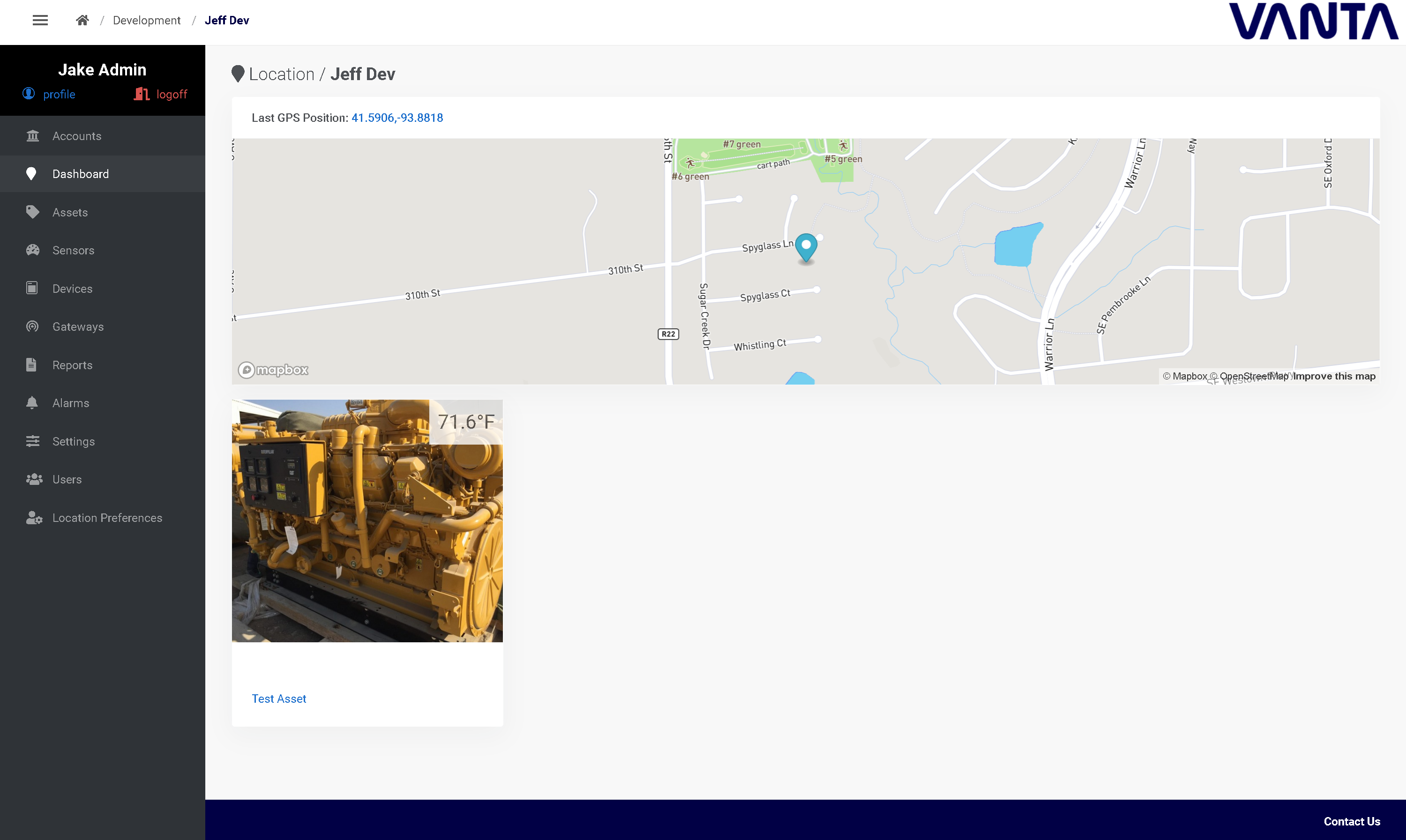This screenshot has width=1406, height=840.
Task: Open the Test Asset link
Action: [278, 699]
